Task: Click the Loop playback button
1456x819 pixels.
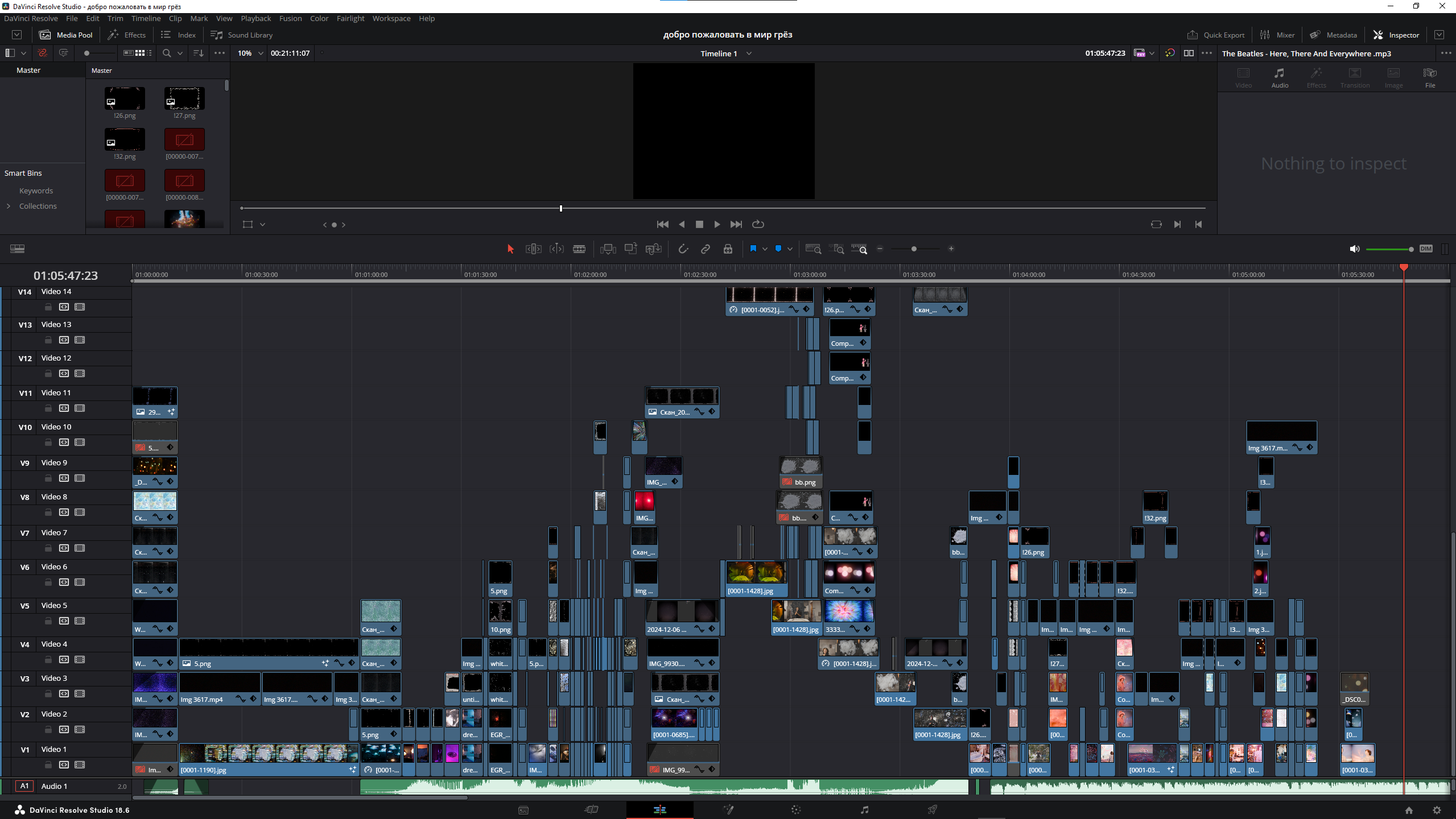Action: tap(758, 225)
